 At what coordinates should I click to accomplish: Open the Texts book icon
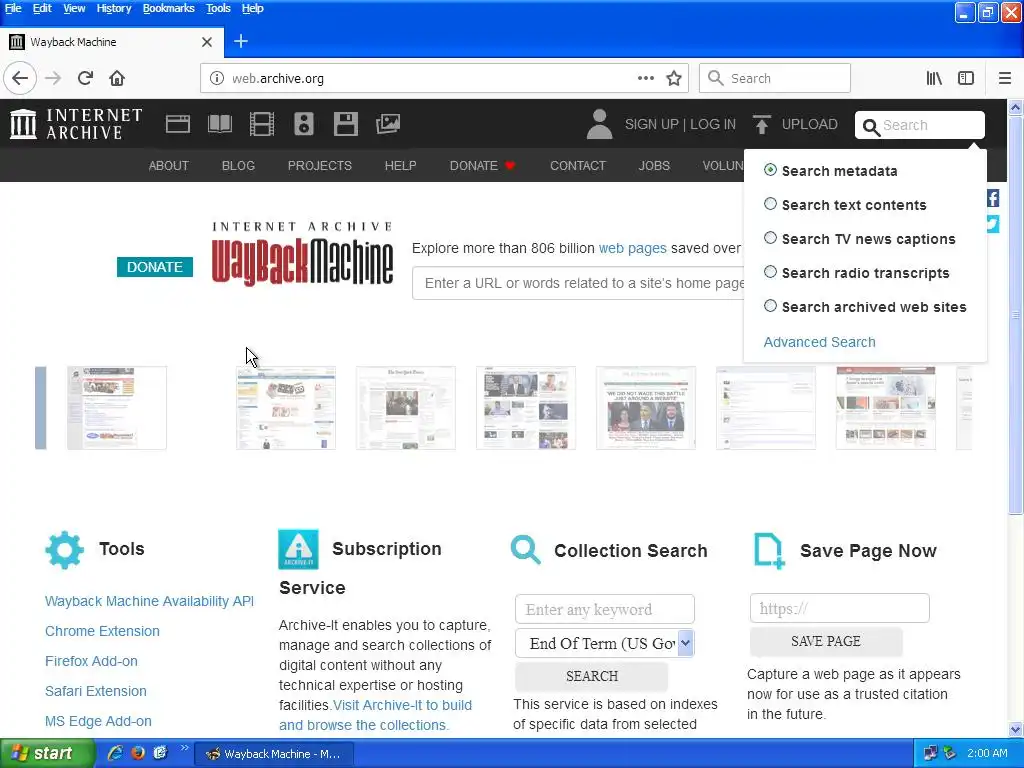click(x=219, y=124)
